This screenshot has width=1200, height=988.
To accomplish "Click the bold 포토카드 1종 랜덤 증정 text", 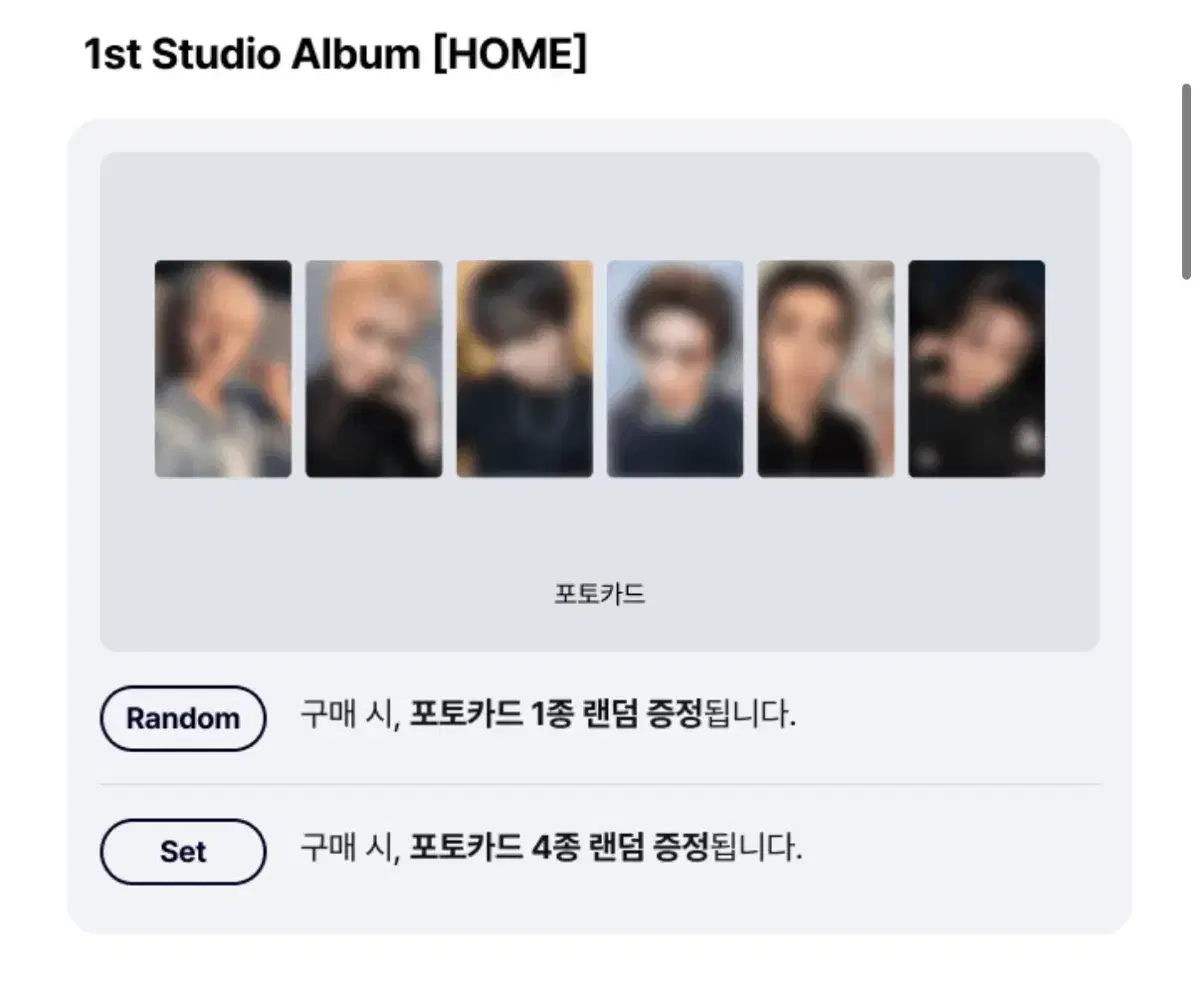I will 557,715.
